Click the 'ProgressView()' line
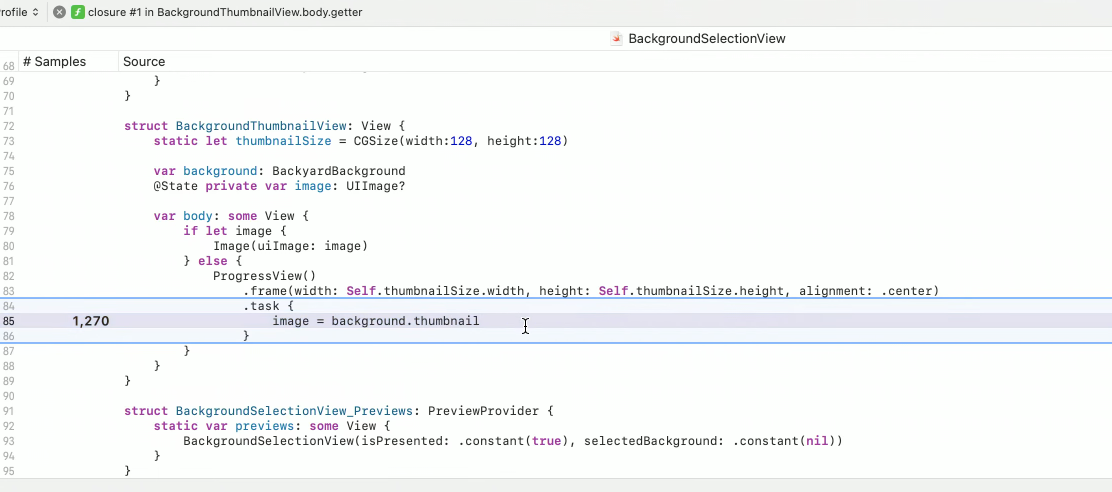This screenshot has height=492, width=1112. tap(265, 276)
